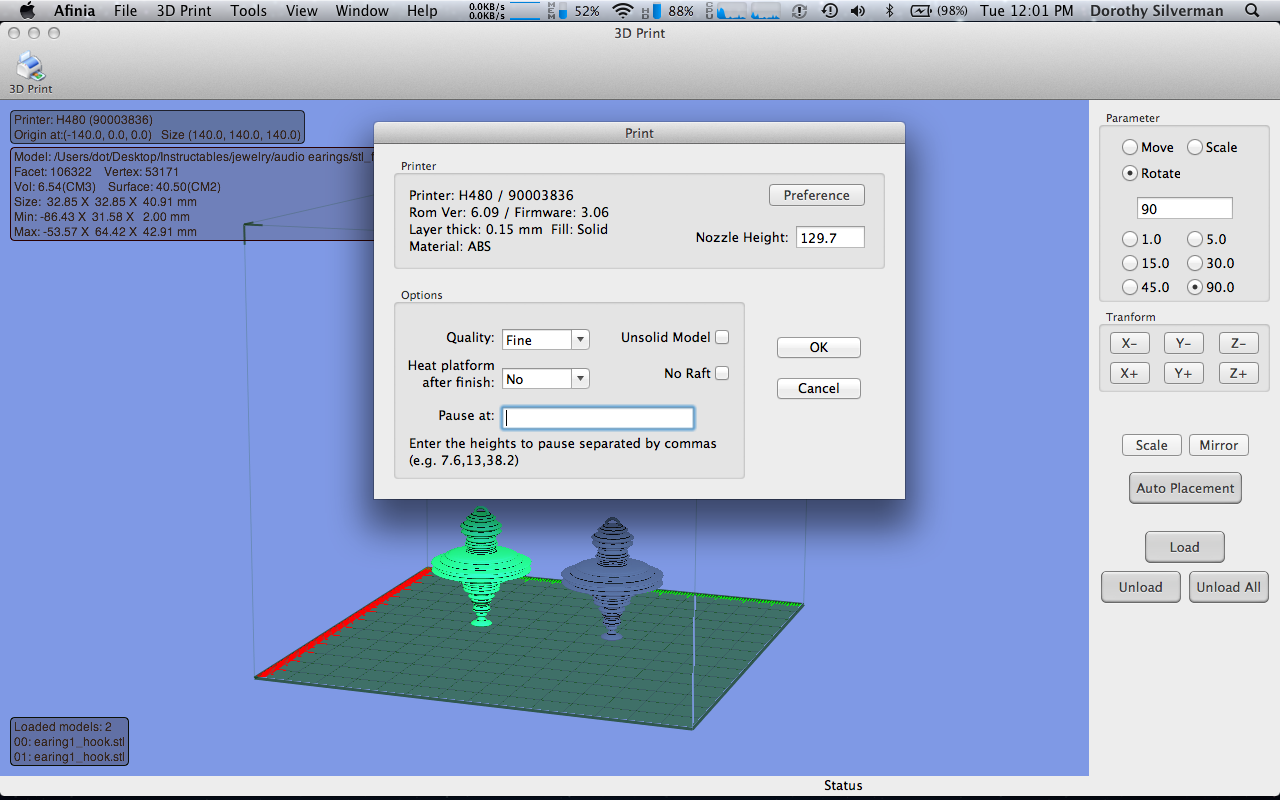Enable the No Raft checkbox
Screen dimensions: 1280x800
(722, 373)
